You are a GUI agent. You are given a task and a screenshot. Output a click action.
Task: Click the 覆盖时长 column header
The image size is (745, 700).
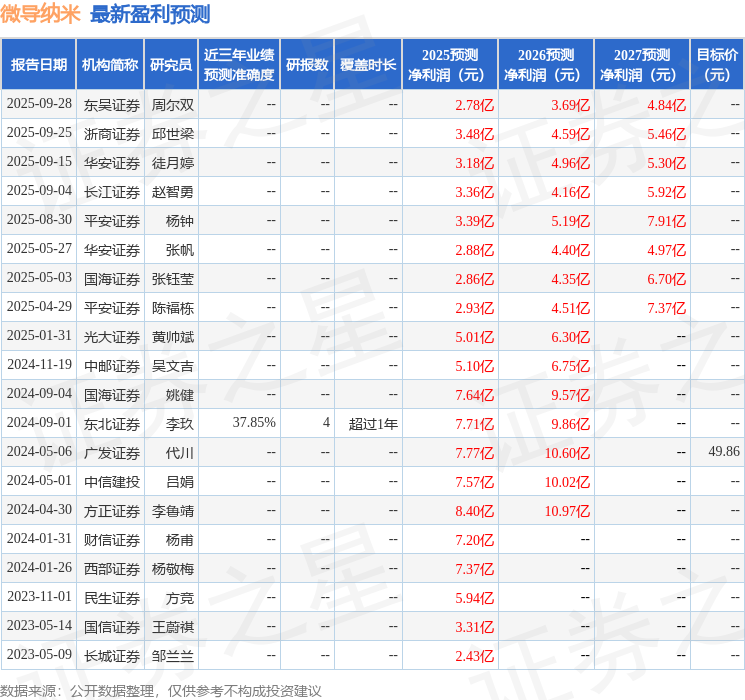pos(368,65)
